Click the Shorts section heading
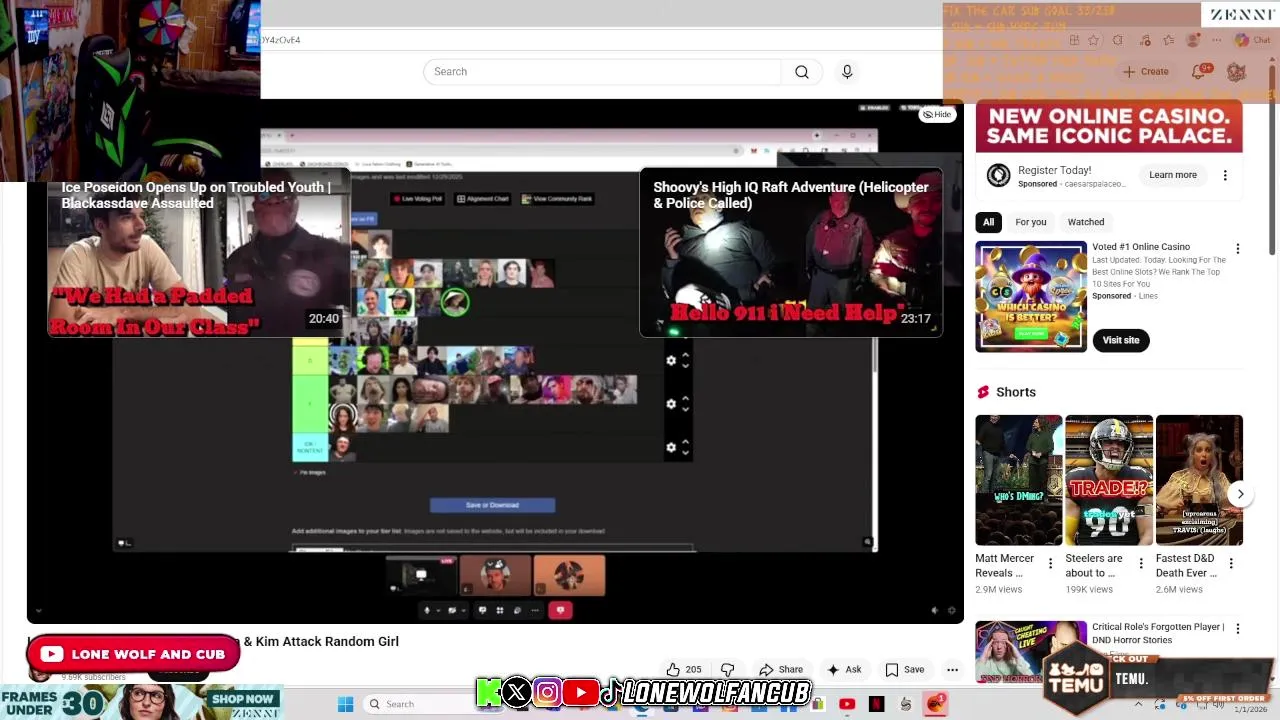The height and width of the screenshot is (720, 1280). coord(1016,392)
